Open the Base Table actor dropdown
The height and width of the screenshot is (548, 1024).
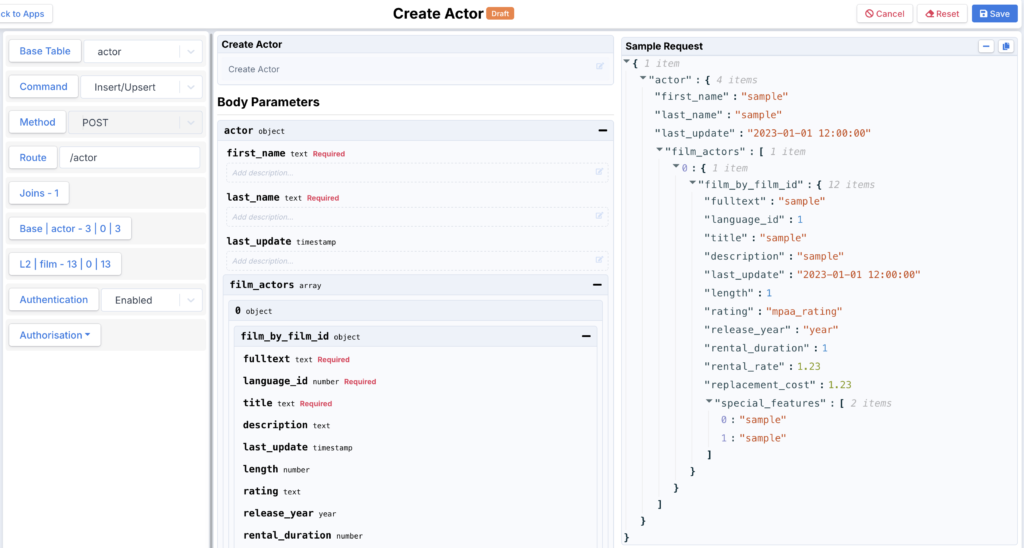point(190,51)
